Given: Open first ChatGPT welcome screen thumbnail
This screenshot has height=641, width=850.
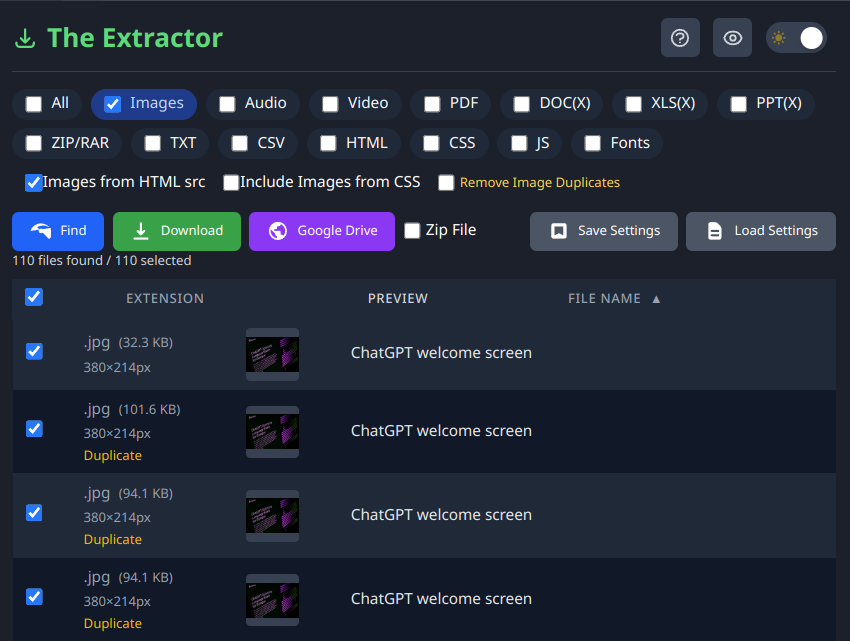Looking at the screenshot, I should click(x=272, y=354).
